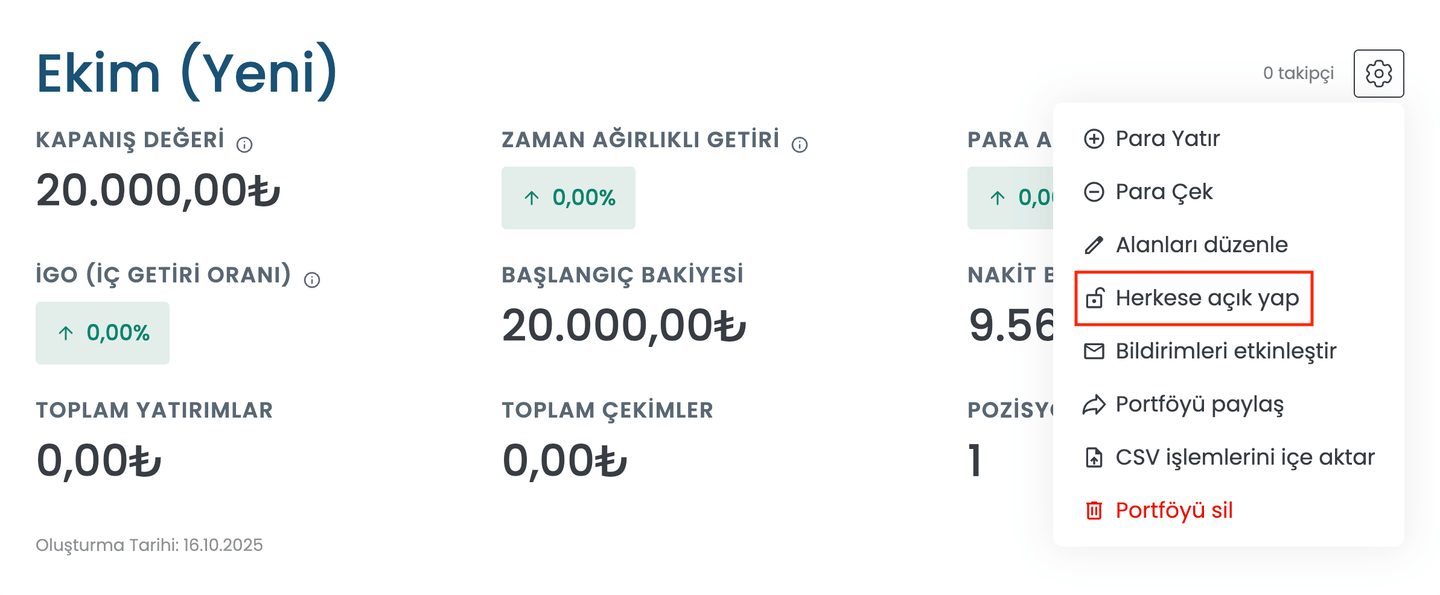Click the 0 takipçi followers link
This screenshot has height=595, width=1440.
click(x=1298, y=73)
